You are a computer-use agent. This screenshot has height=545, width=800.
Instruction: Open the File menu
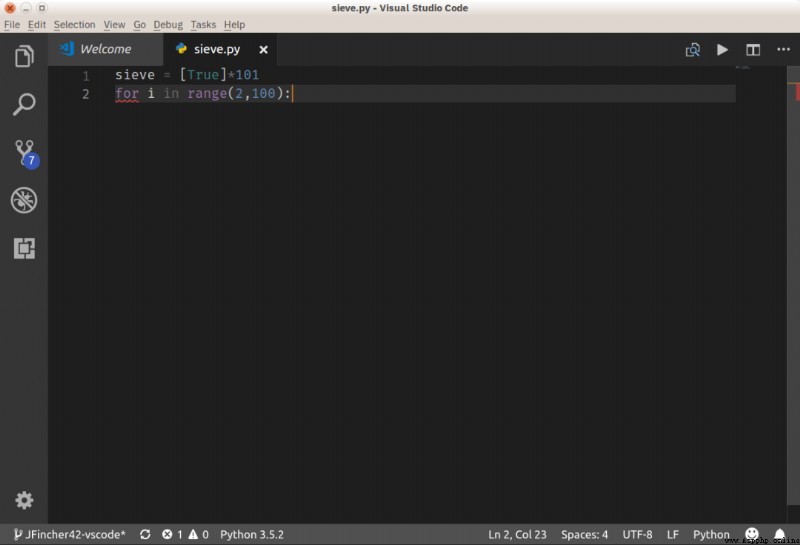pos(12,24)
